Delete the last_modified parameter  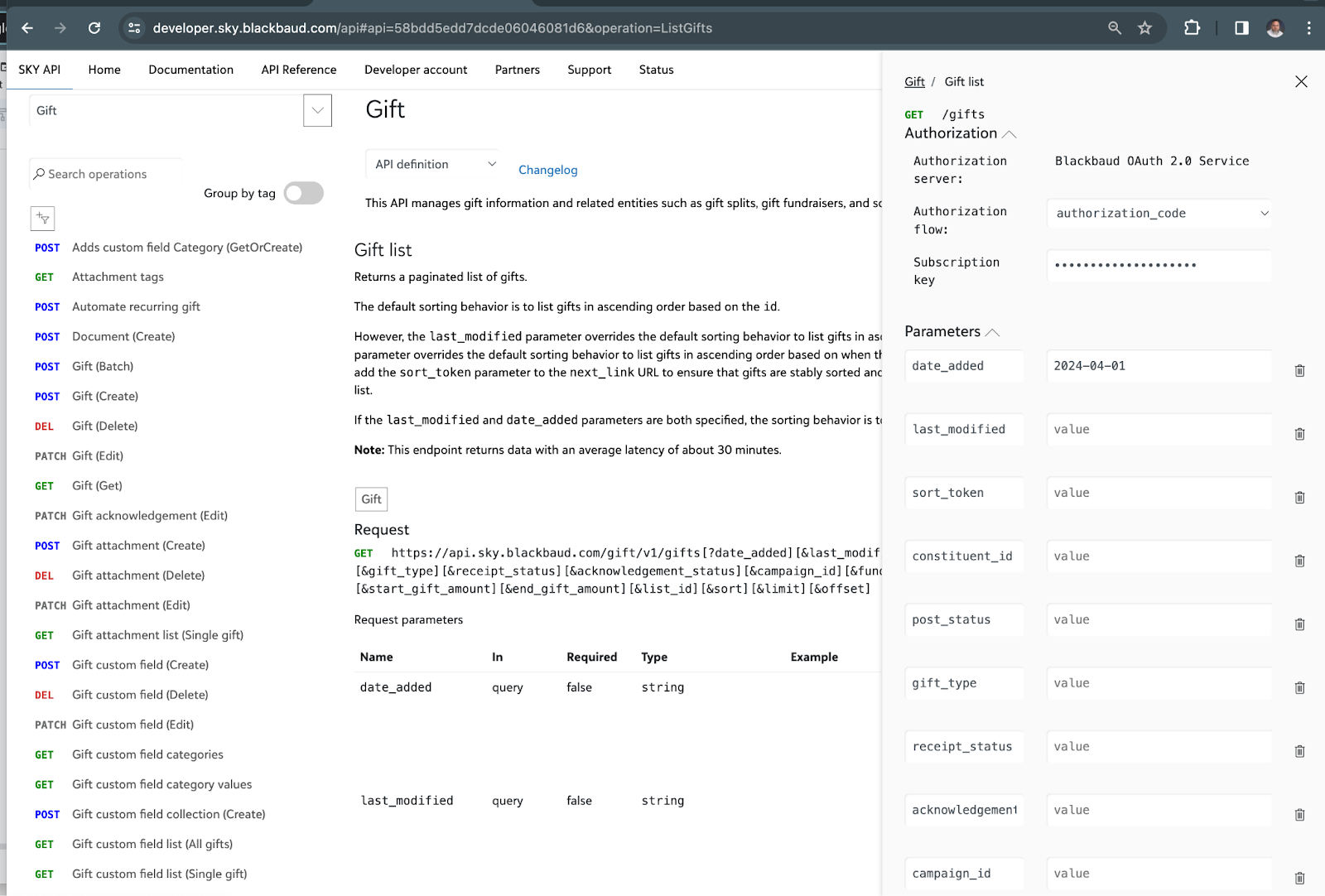point(1299,434)
